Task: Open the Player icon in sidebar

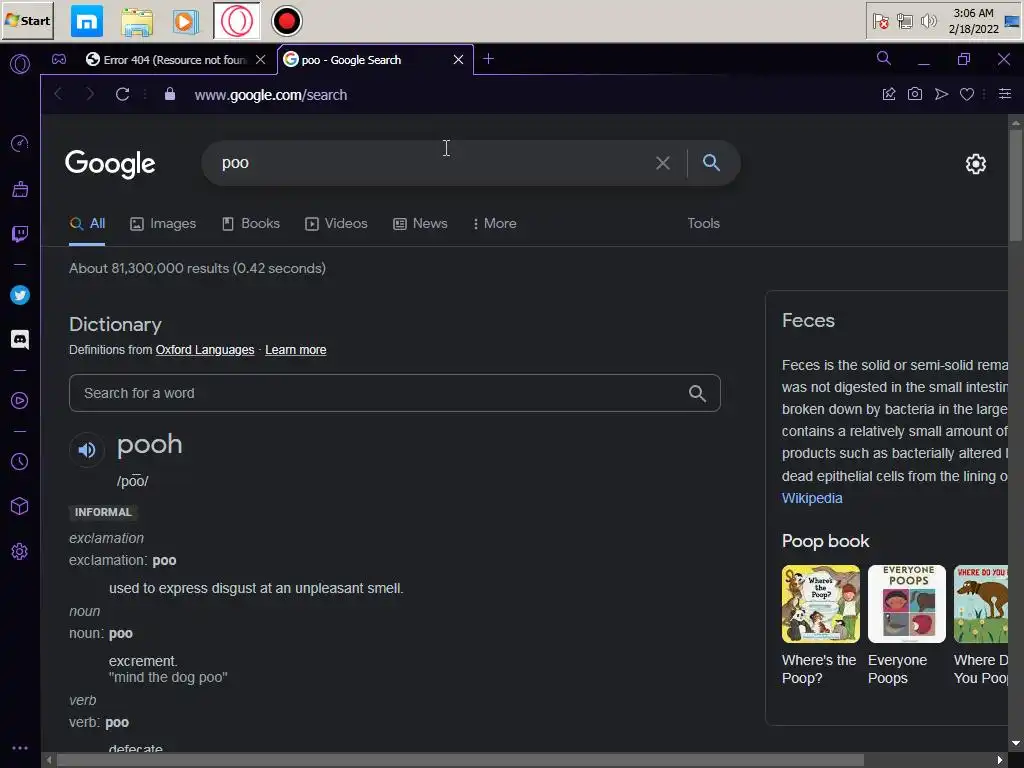Action: [x=20, y=400]
